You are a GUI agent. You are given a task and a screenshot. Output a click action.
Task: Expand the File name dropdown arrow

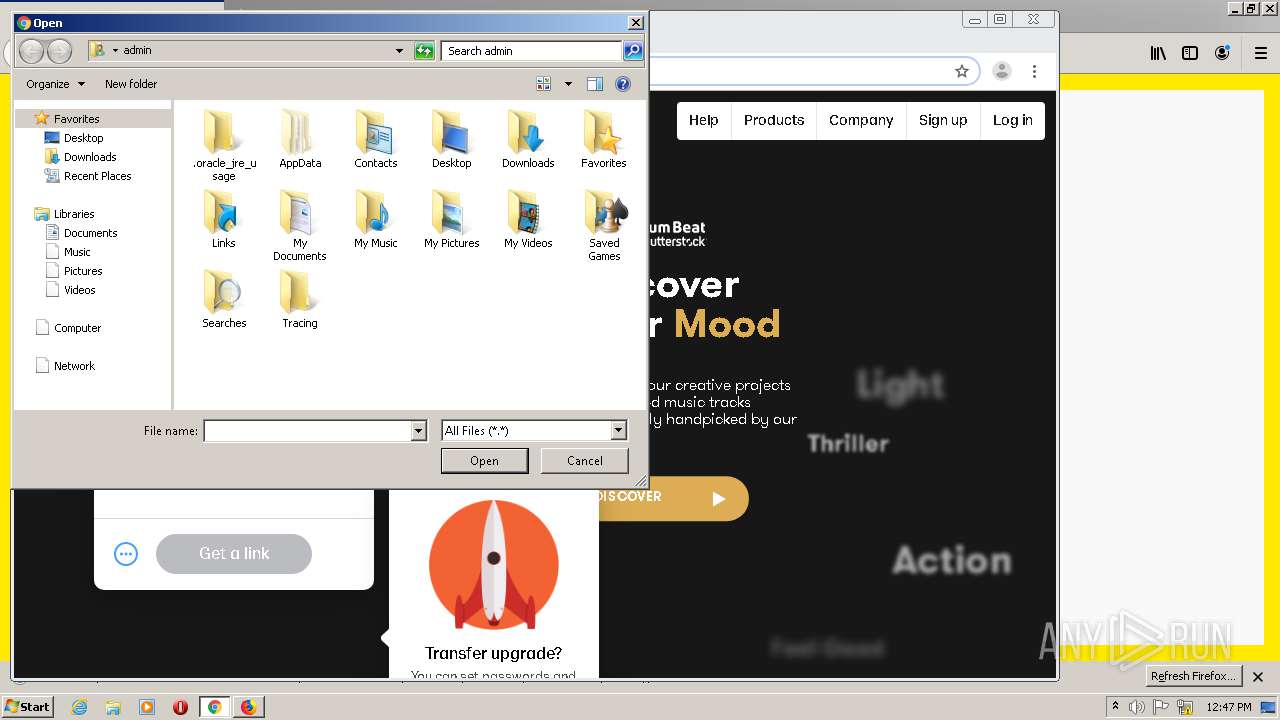(x=419, y=431)
